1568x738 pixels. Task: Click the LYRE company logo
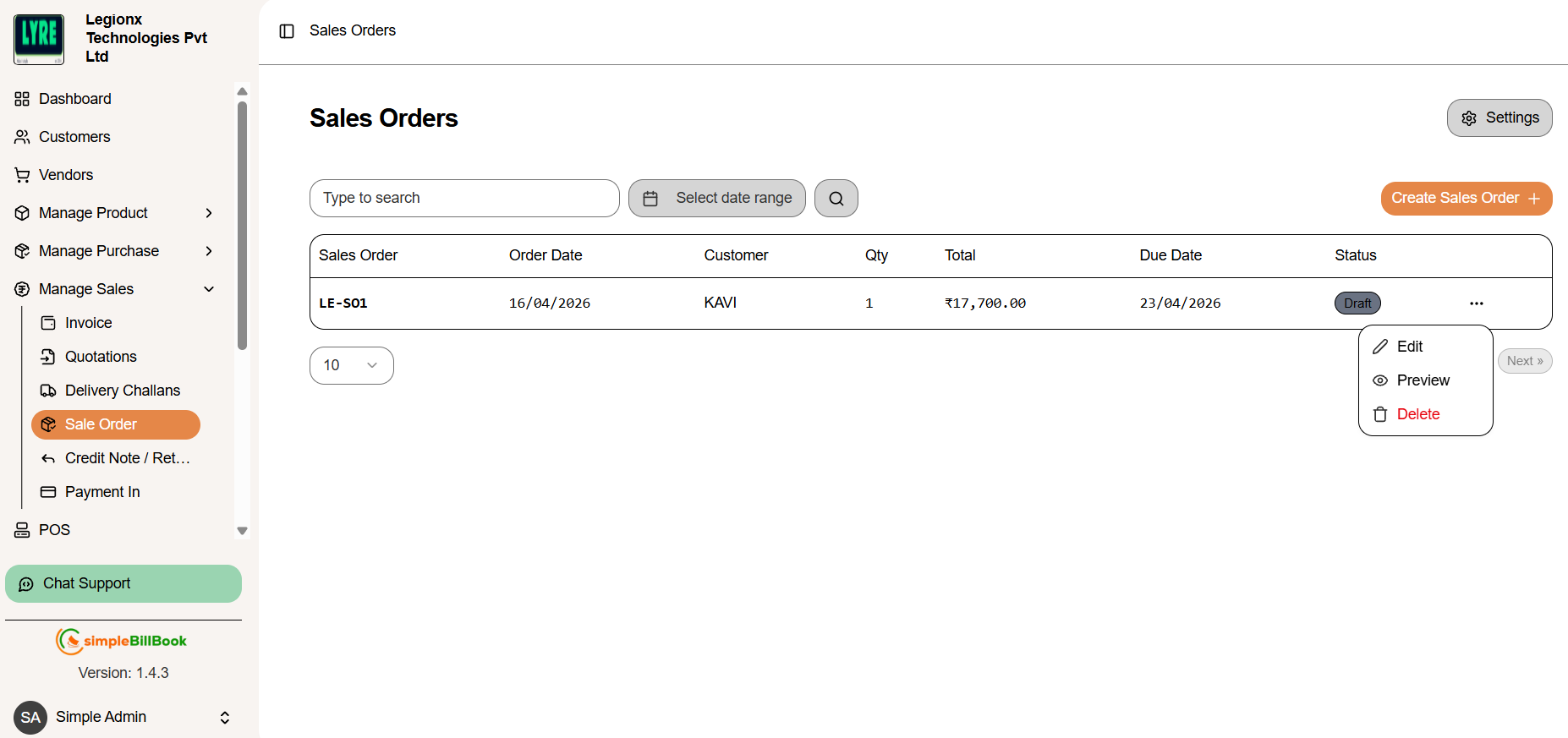tap(39, 38)
